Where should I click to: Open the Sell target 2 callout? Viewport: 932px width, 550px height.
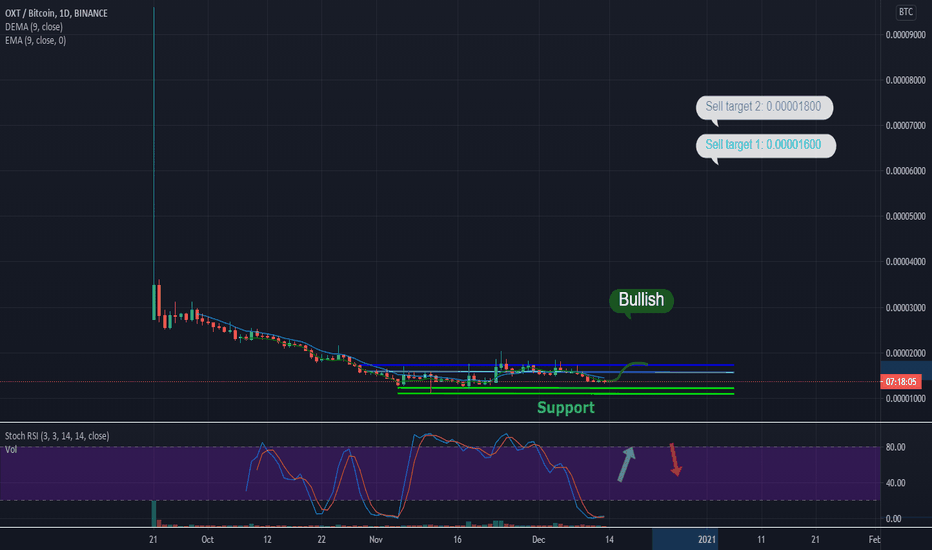764,108
